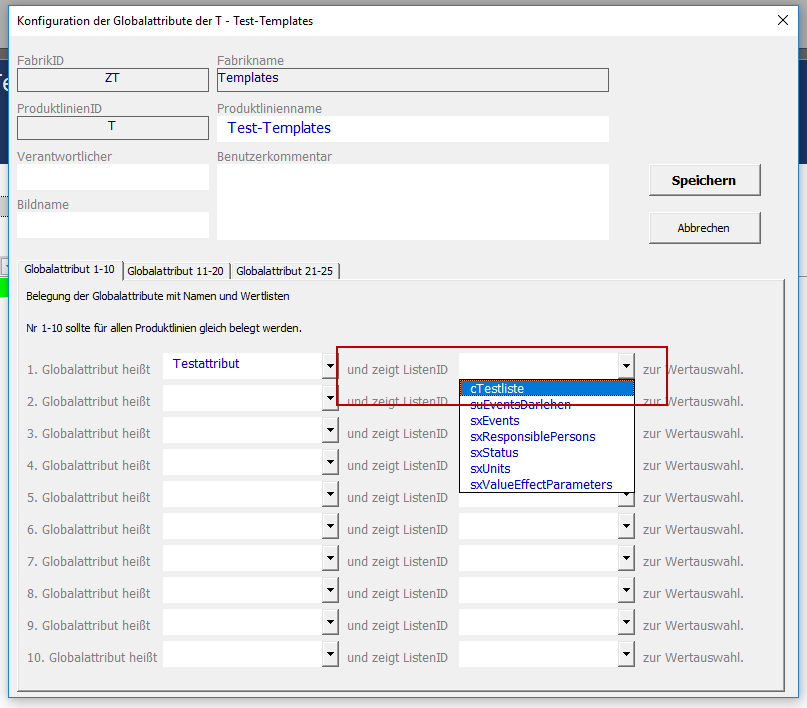807x708 pixels.
Task: Click the Verantwortlicher input field
Action: click(x=113, y=178)
